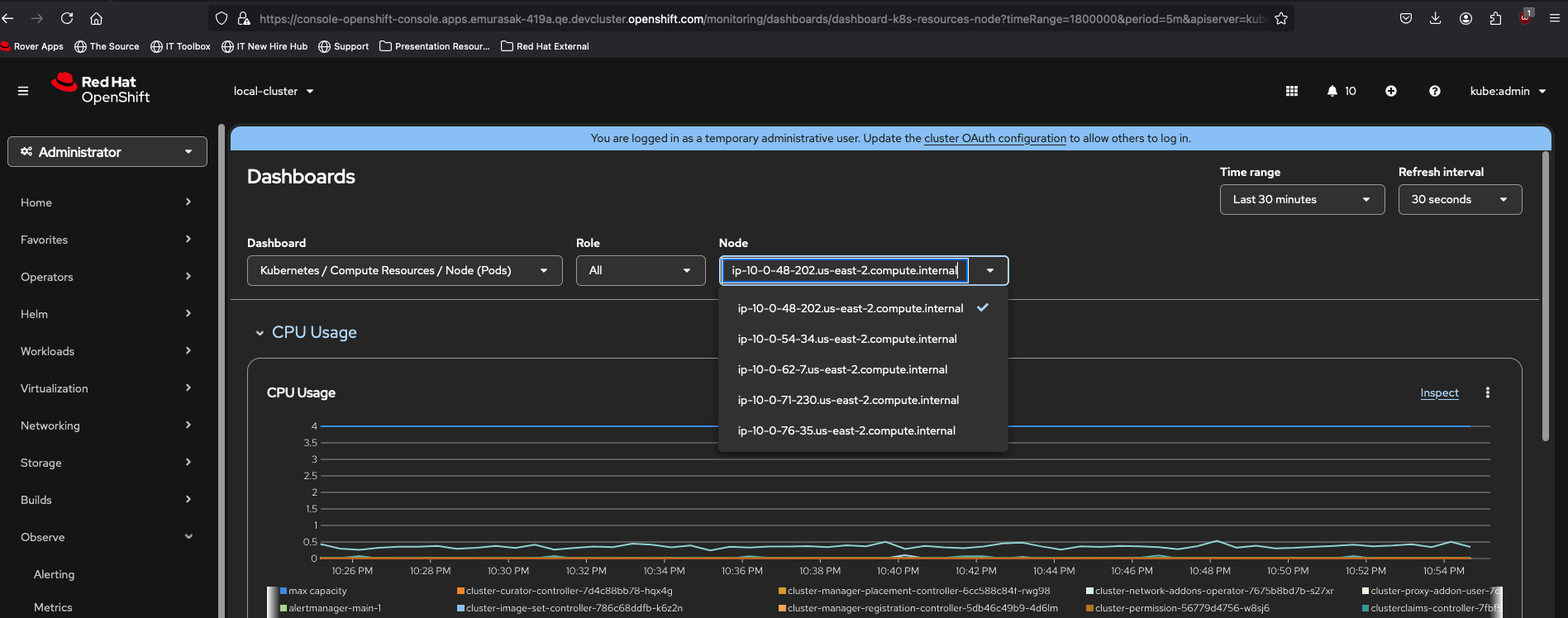Click the Inspect link on chart
1568x618 pixels.
(x=1439, y=393)
